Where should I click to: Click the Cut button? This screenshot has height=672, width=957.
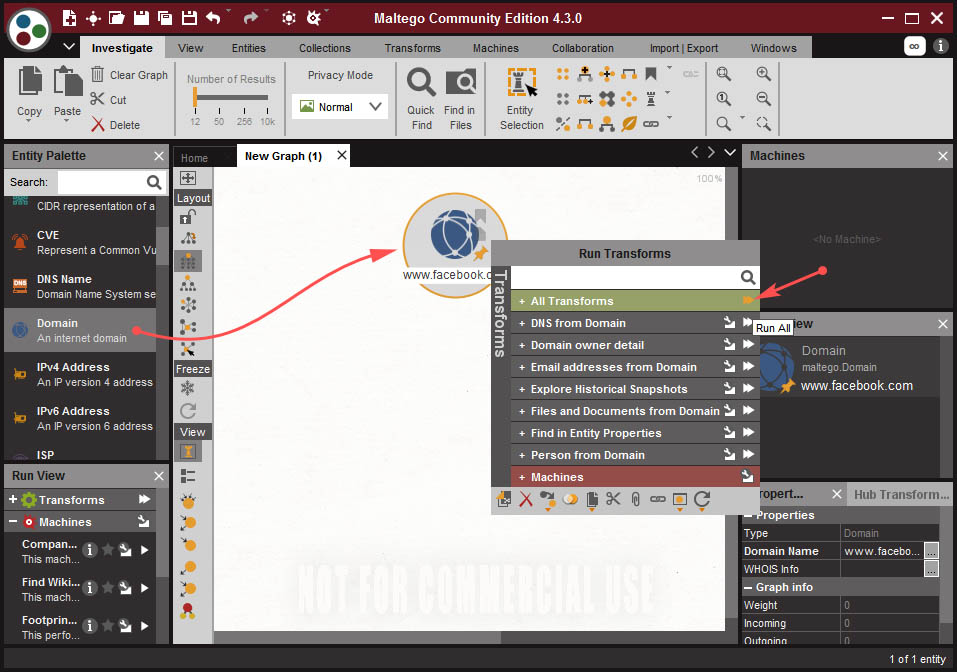(x=109, y=99)
